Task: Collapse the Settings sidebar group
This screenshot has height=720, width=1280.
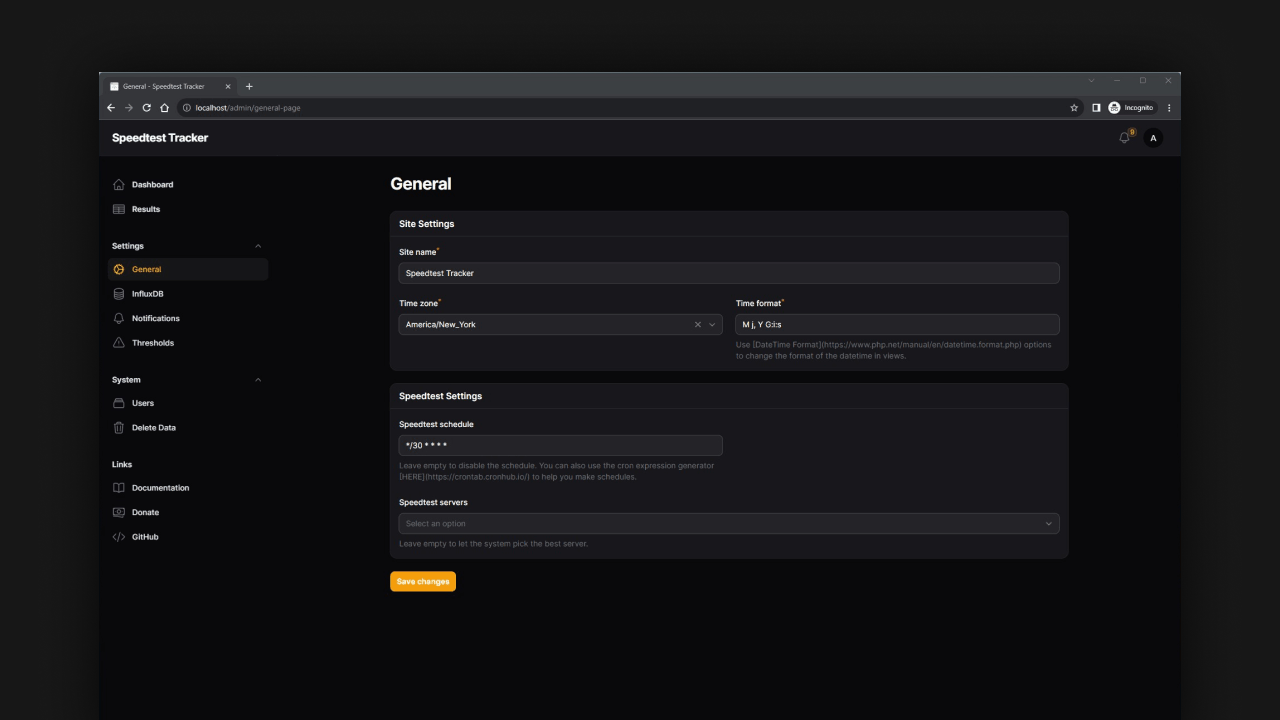Action: [x=258, y=246]
